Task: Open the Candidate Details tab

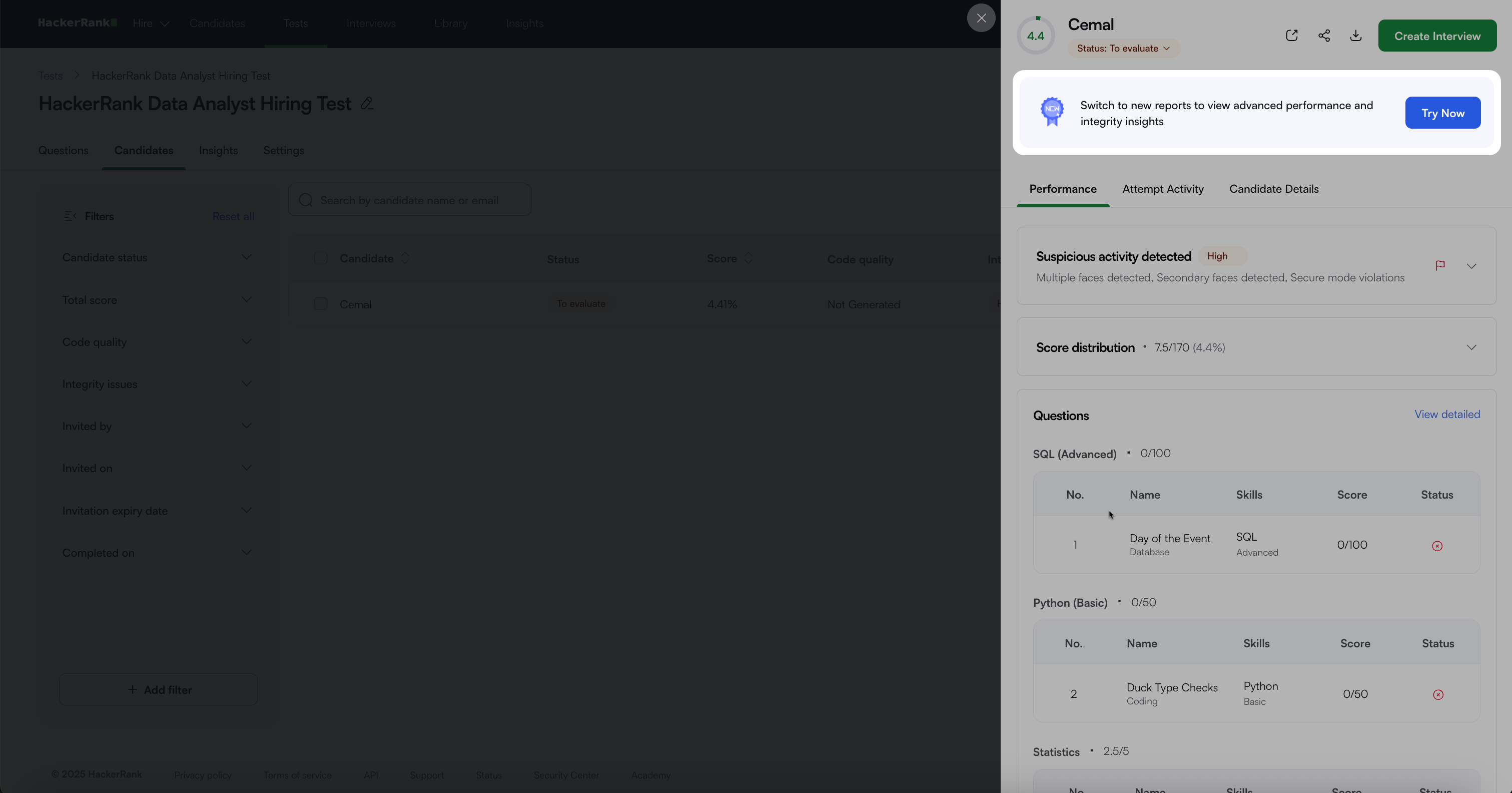Action: point(1273,189)
